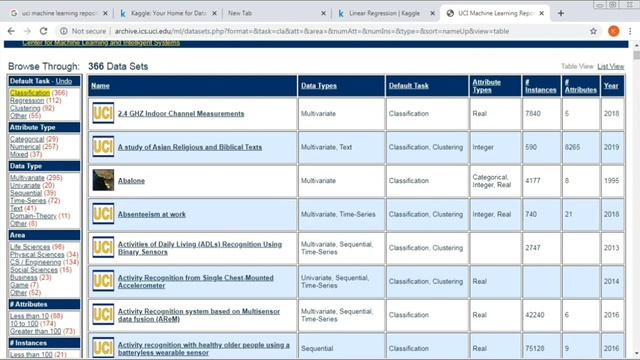Switch to Kaggle Your Home for Data tab
640x360 pixels.
coord(167,13)
